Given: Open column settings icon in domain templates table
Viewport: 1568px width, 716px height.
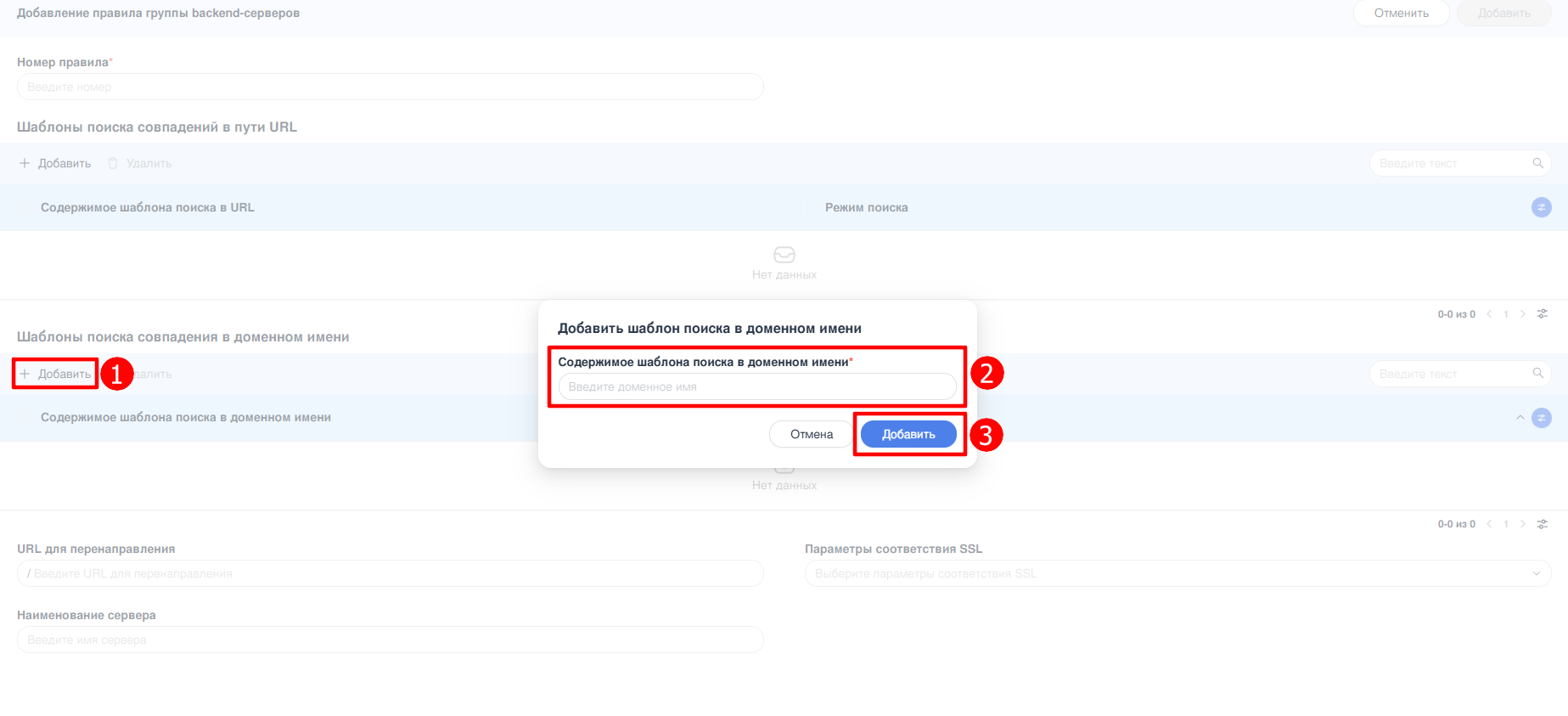Looking at the screenshot, I should (x=1541, y=418).
